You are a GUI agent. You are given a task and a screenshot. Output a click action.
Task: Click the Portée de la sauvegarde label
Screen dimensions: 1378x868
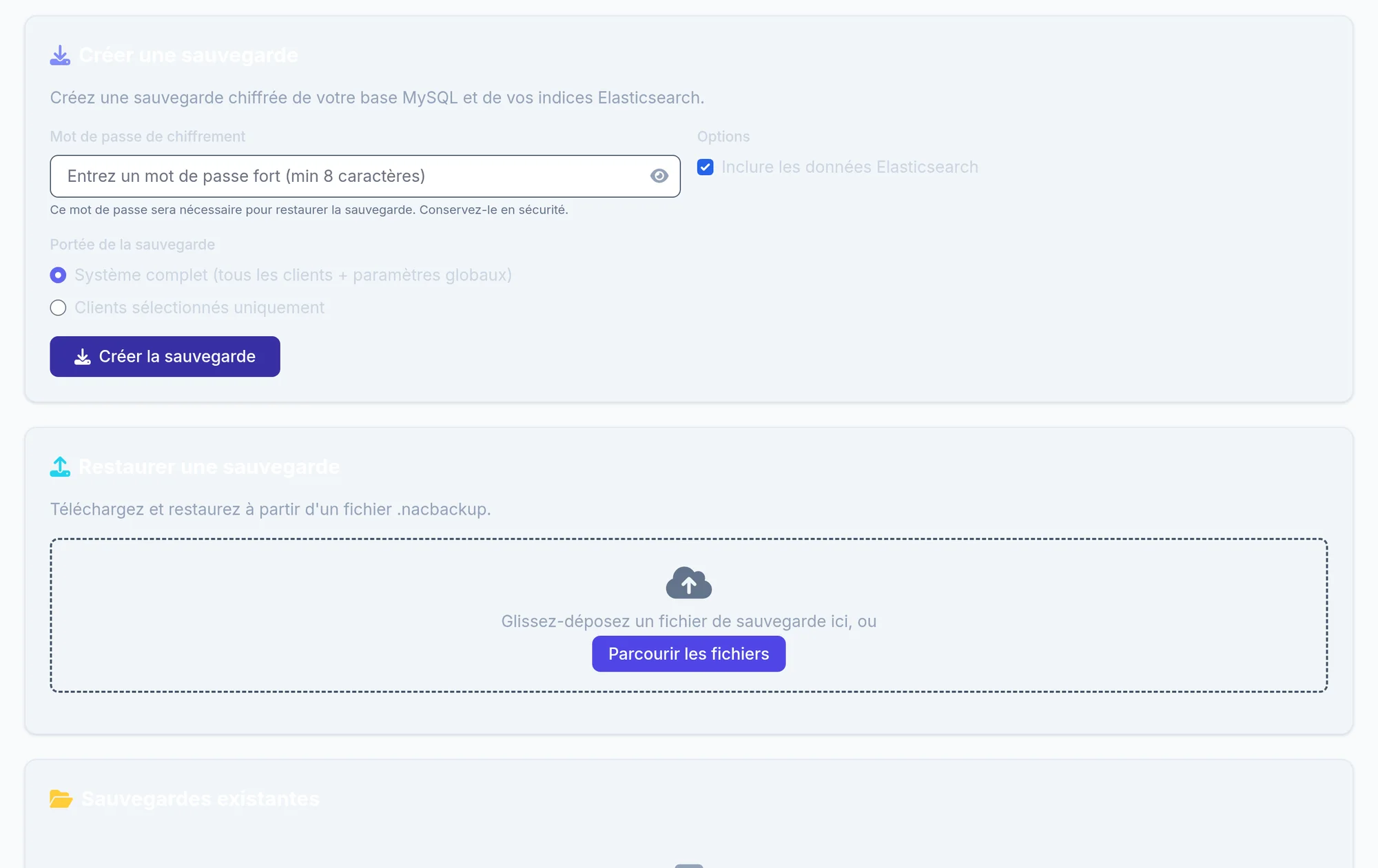pos(132,245)
